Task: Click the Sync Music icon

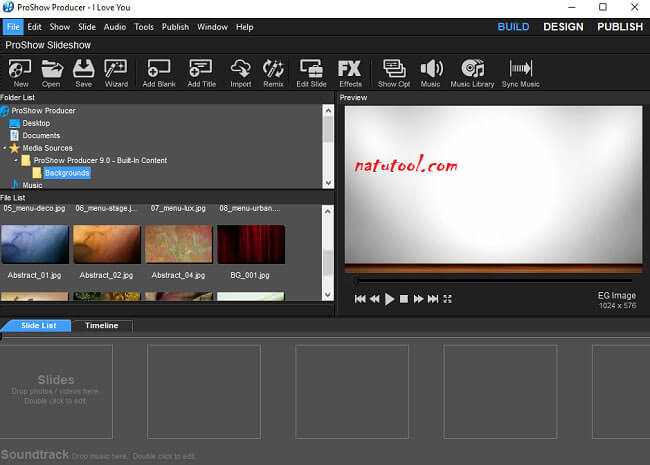Action: 521,73
